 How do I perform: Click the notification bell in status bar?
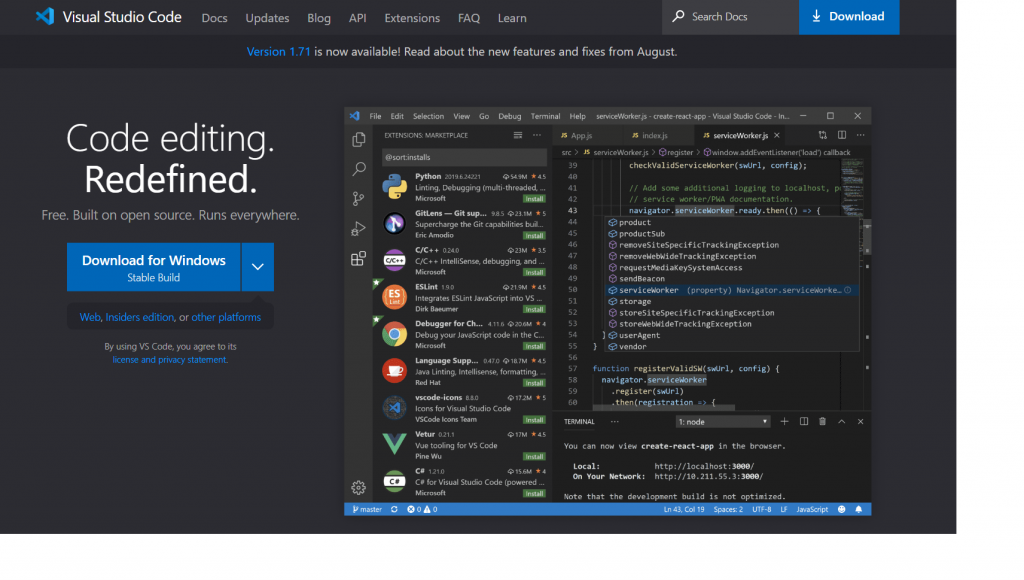point(859,509)
